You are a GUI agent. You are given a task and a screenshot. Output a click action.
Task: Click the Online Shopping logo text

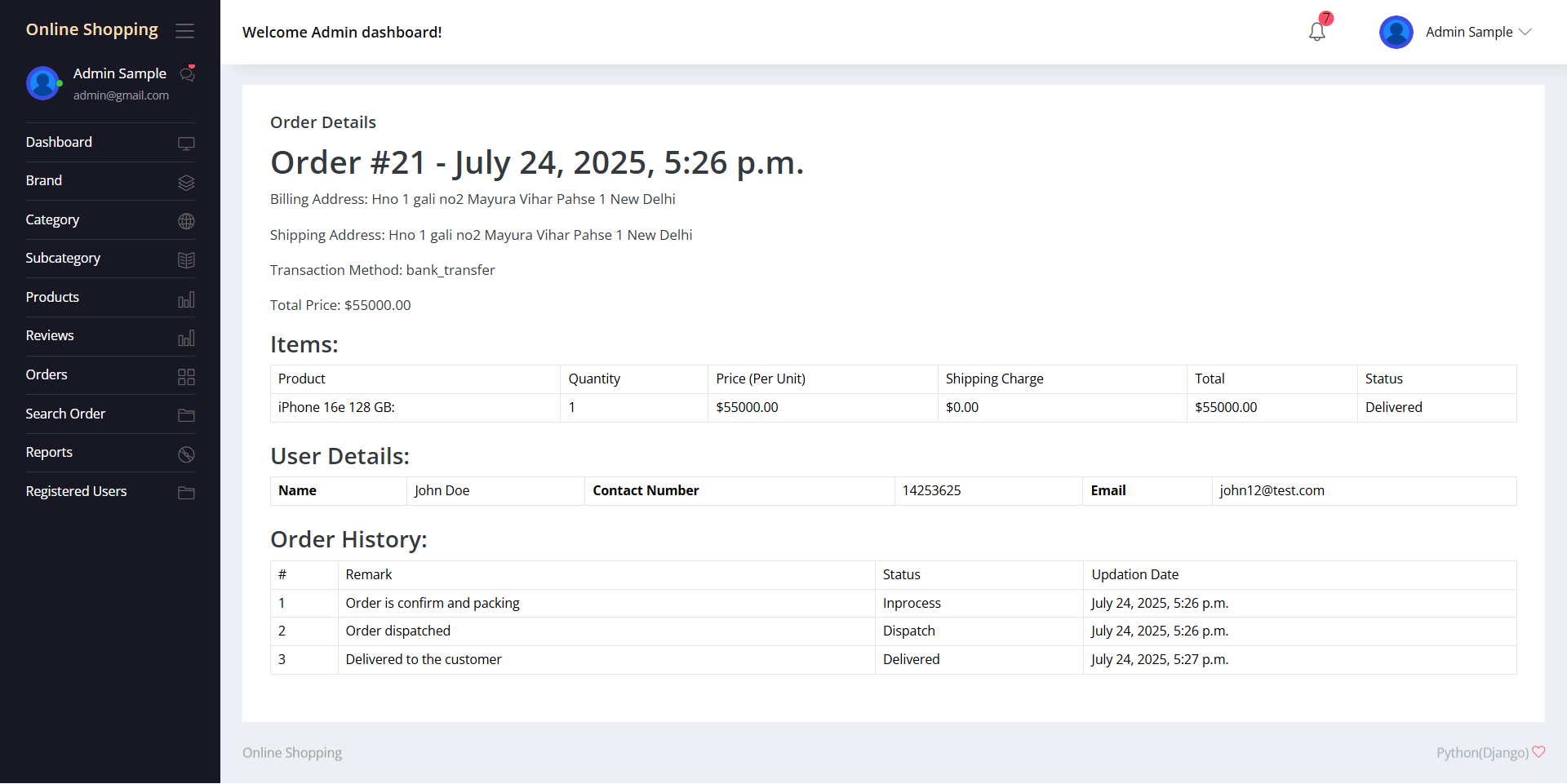tap(92, 30)
